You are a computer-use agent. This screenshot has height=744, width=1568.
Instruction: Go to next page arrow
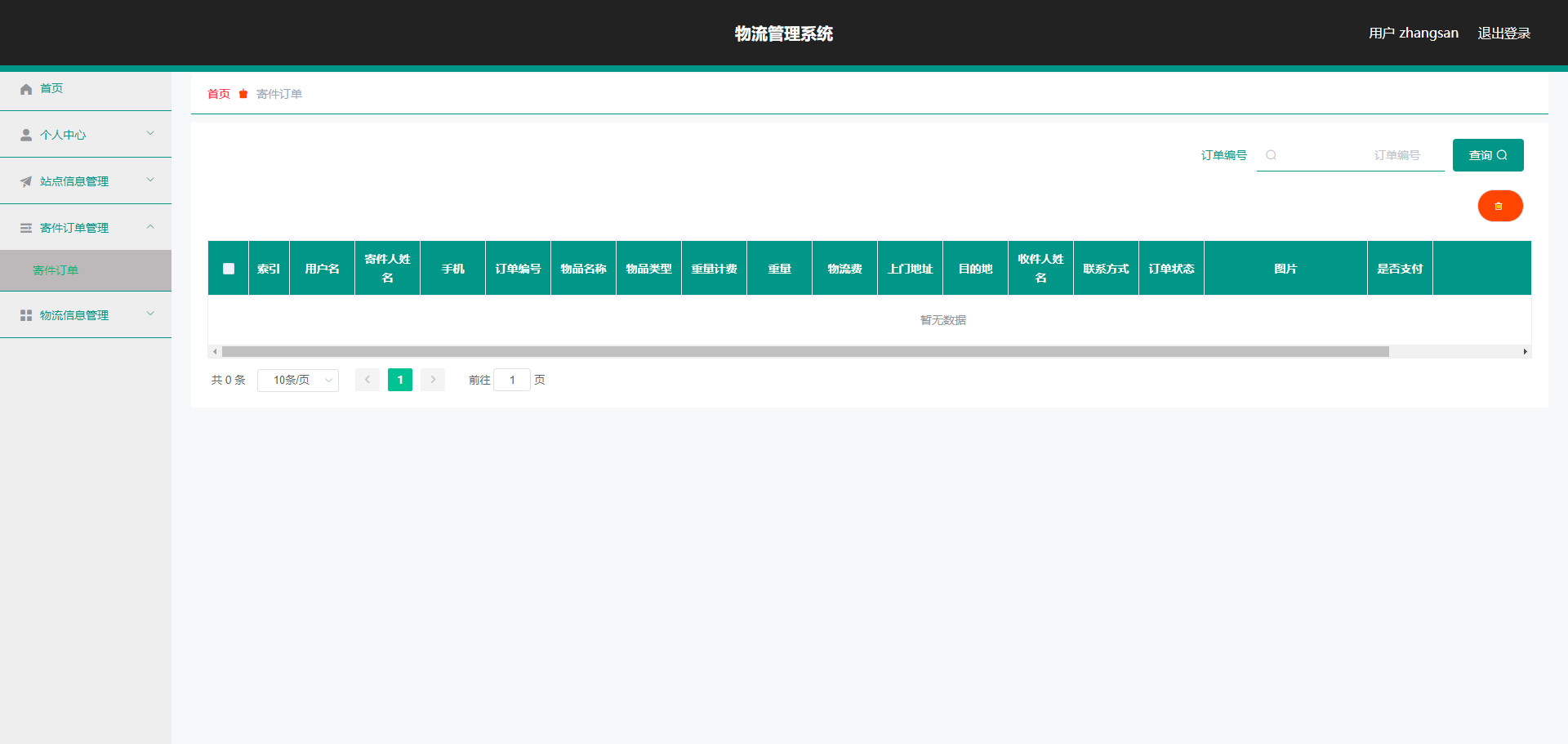433,380
